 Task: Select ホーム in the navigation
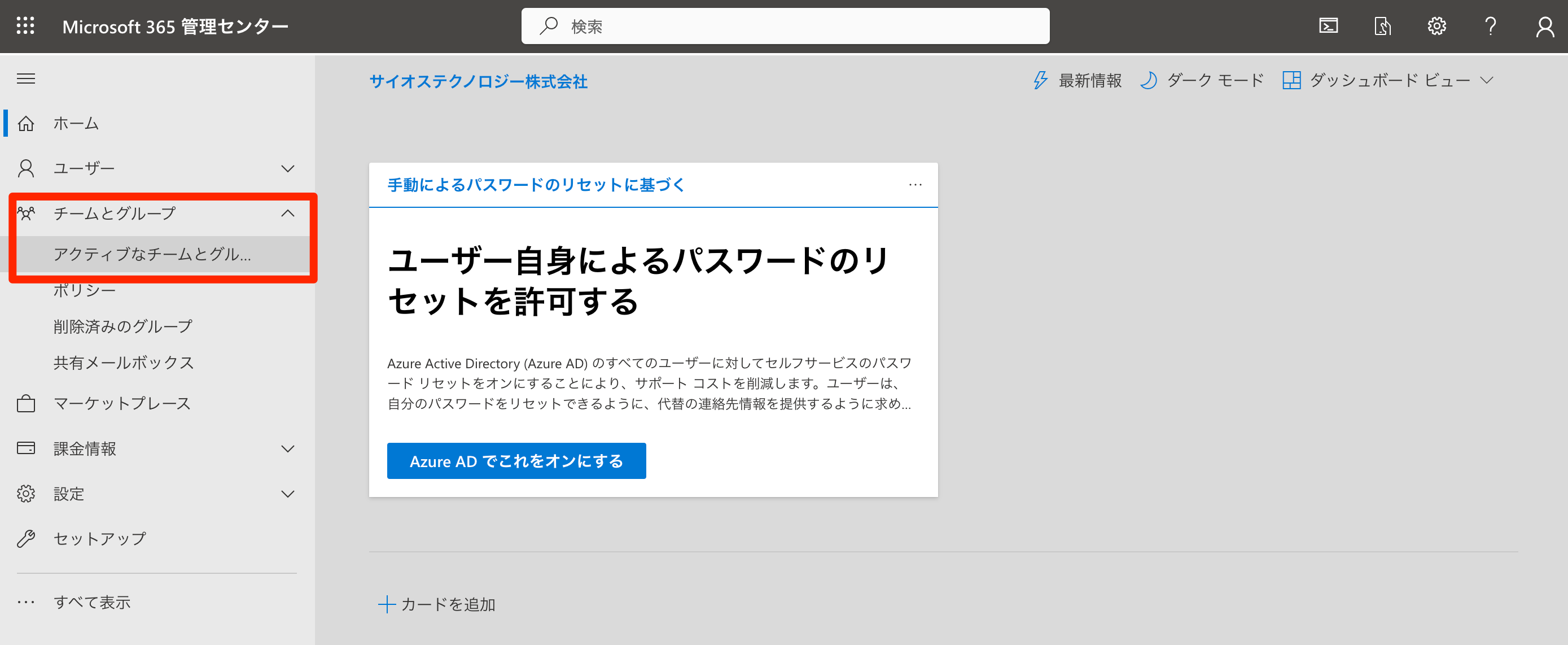[x=157, y=124]
